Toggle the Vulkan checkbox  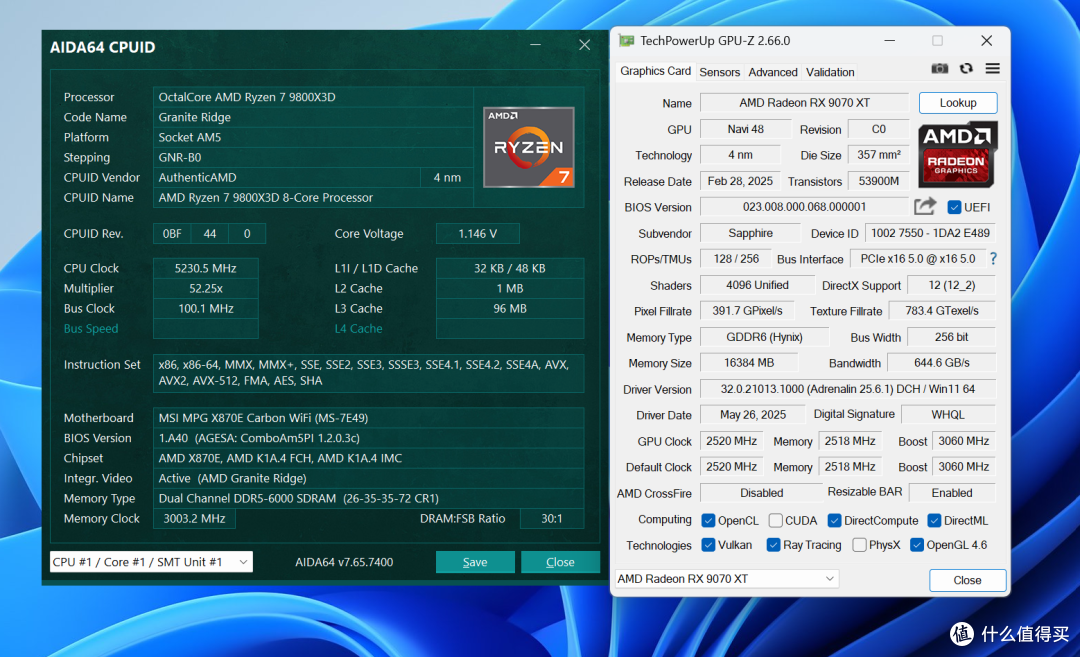[x=708, y=545]
